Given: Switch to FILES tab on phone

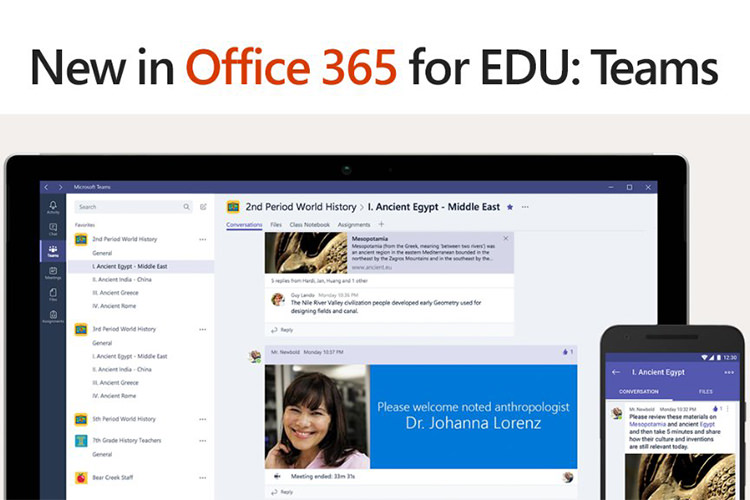Looking at the screenshot, I should pyautogui.click(x=706, y=391).
